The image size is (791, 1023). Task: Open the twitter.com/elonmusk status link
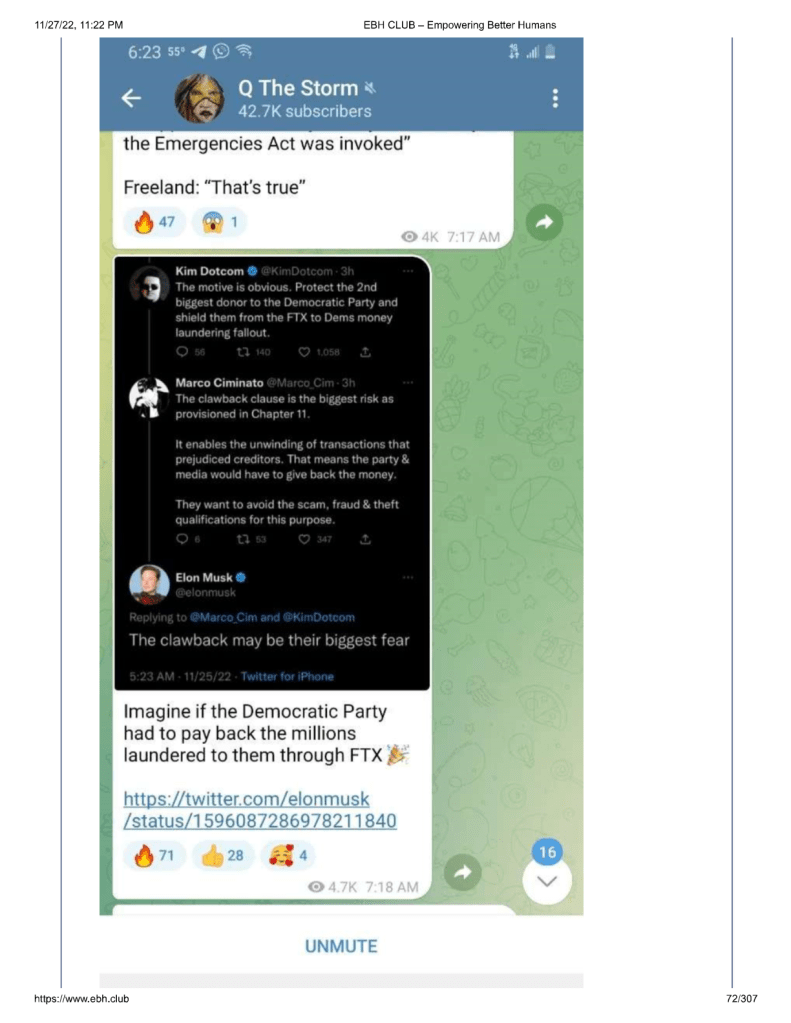pyautogui.click(x=260, y=810)
